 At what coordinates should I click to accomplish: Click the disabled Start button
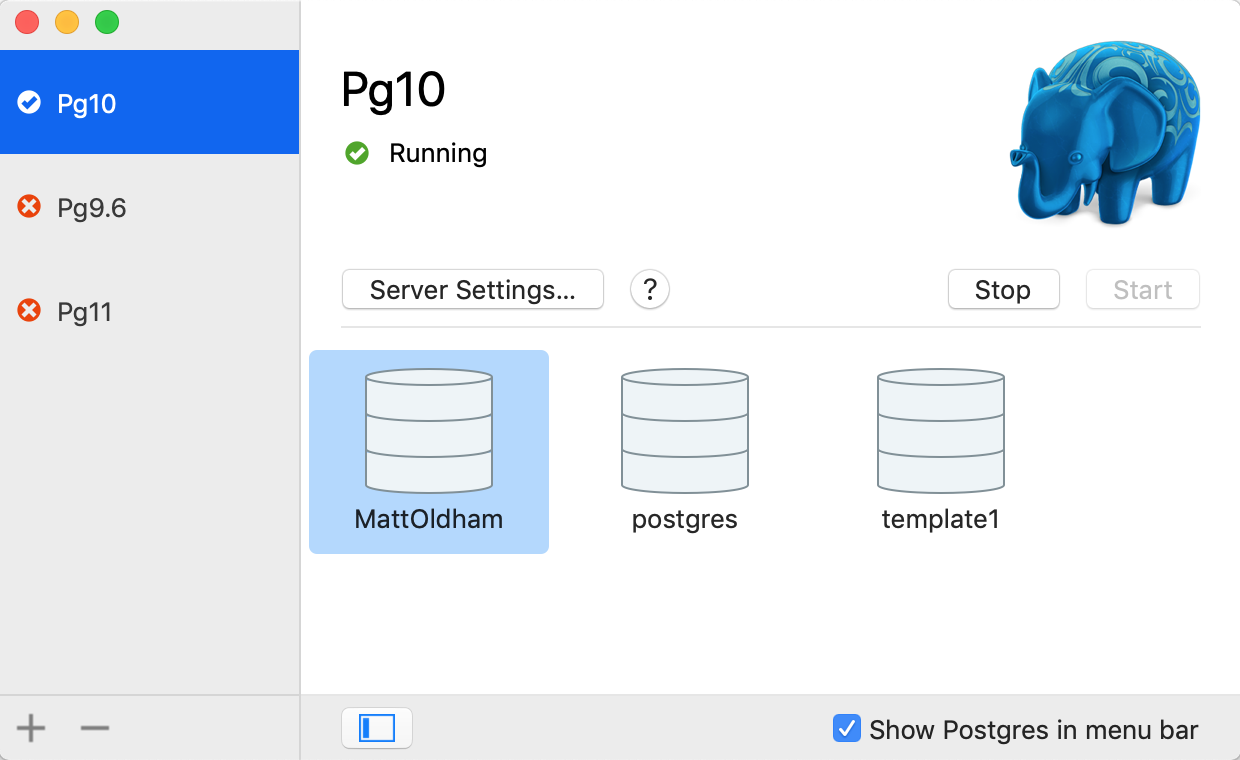1143,290
